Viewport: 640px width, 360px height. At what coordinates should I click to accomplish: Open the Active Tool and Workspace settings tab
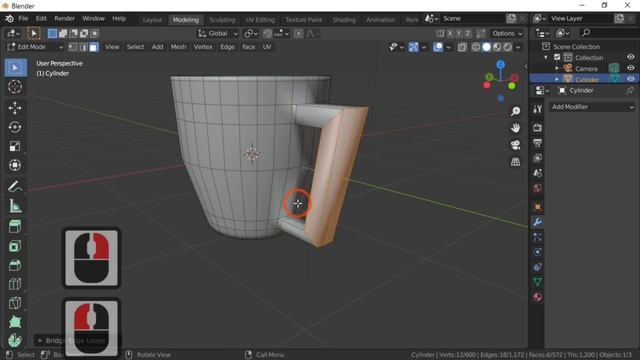(538, 109)
